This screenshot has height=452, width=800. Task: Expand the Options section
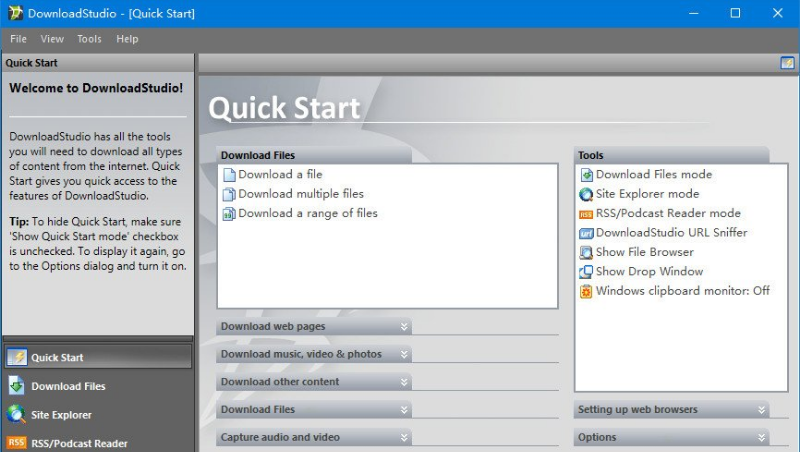pos(671,437)
